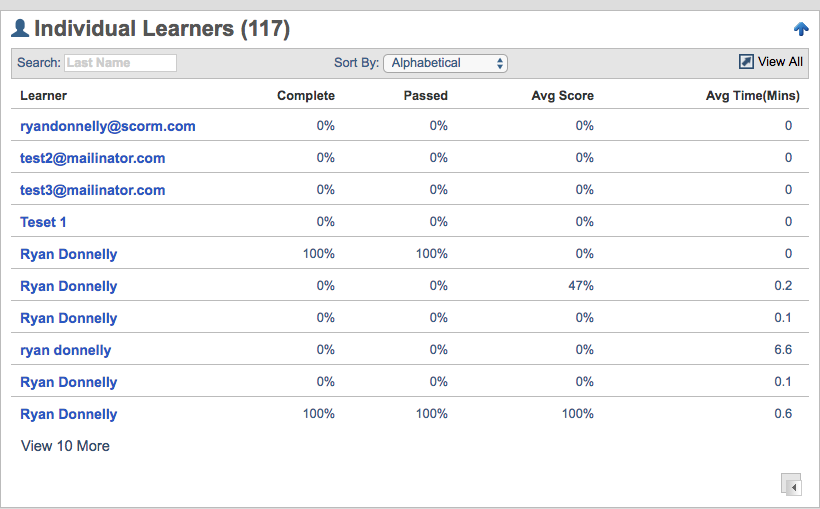Expand list with View 10 More
Viewport: 820px width, 509px height.
pos(65,446)
